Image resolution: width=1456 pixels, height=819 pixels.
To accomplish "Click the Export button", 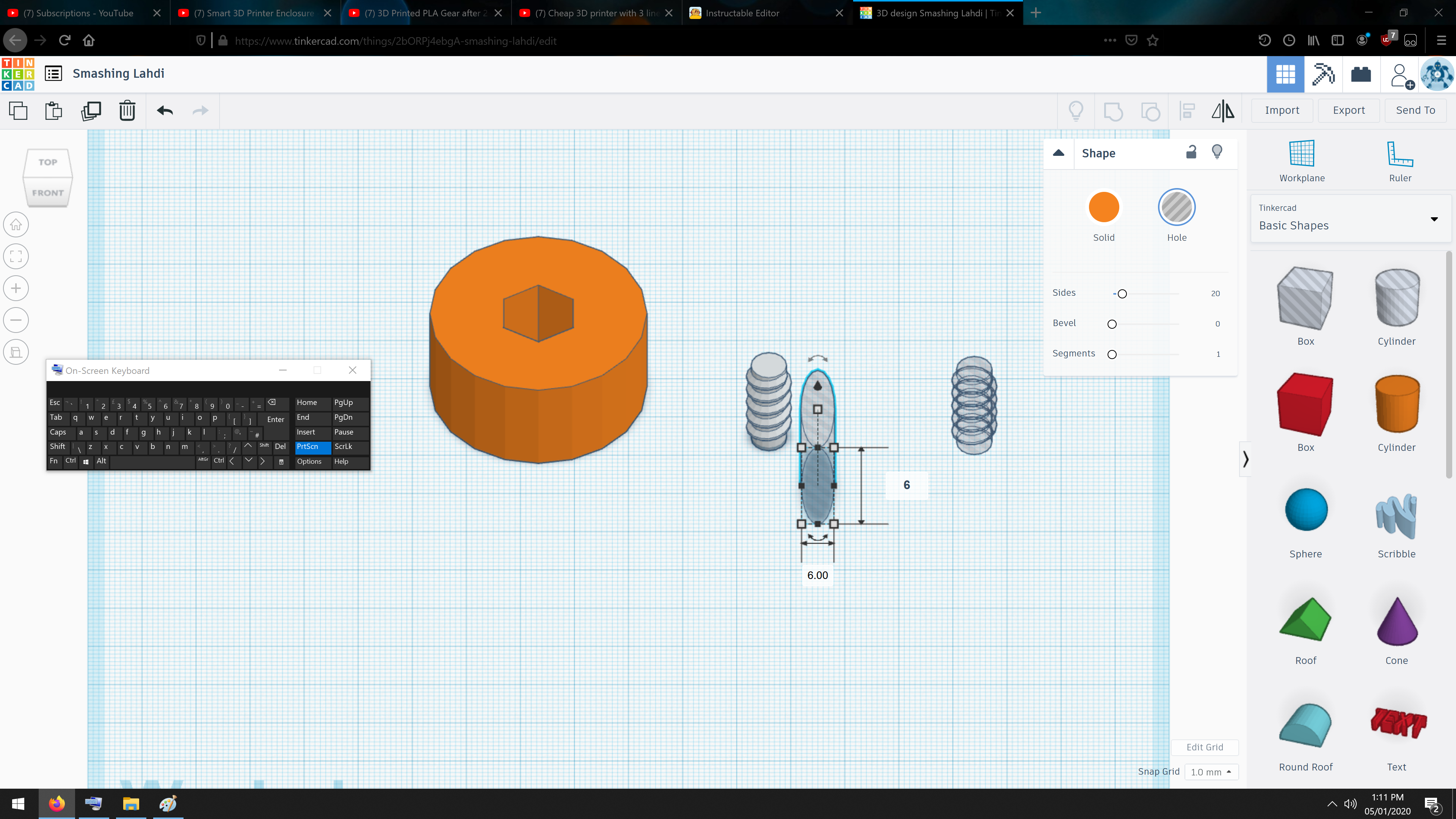I will click(1349, 110).
